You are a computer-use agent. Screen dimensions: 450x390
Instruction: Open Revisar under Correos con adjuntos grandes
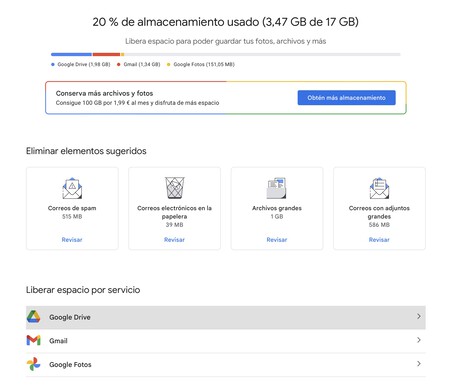click(379, 240)
